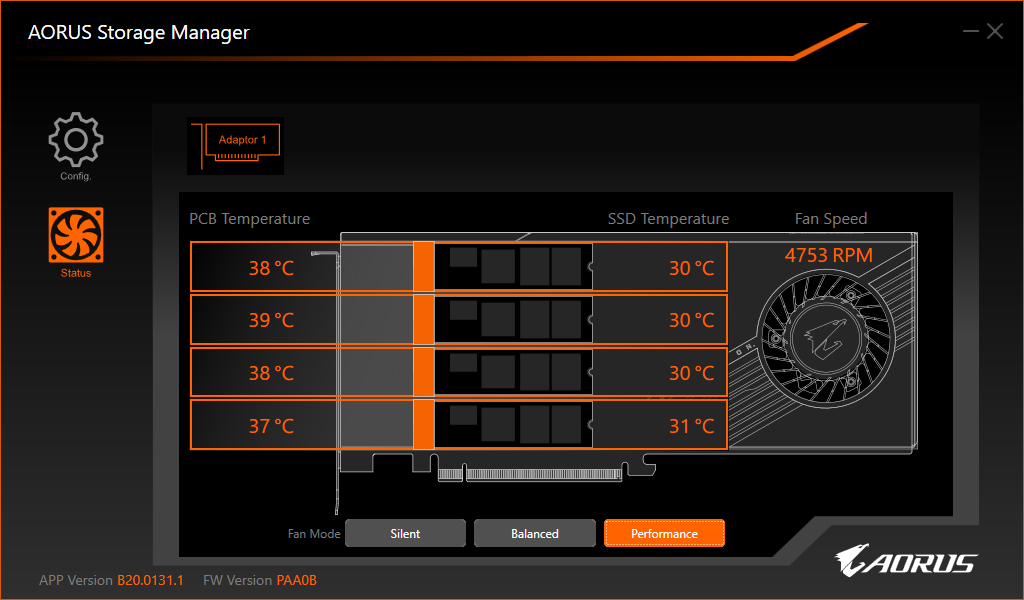Click the 4753 RPM fan speed reading

click(828, 255)
